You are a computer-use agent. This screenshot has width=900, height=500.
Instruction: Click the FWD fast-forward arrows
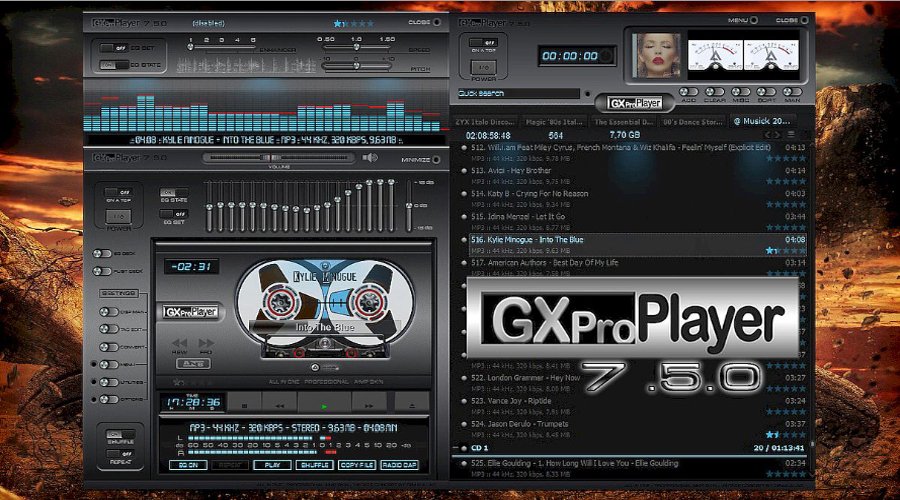205,343
